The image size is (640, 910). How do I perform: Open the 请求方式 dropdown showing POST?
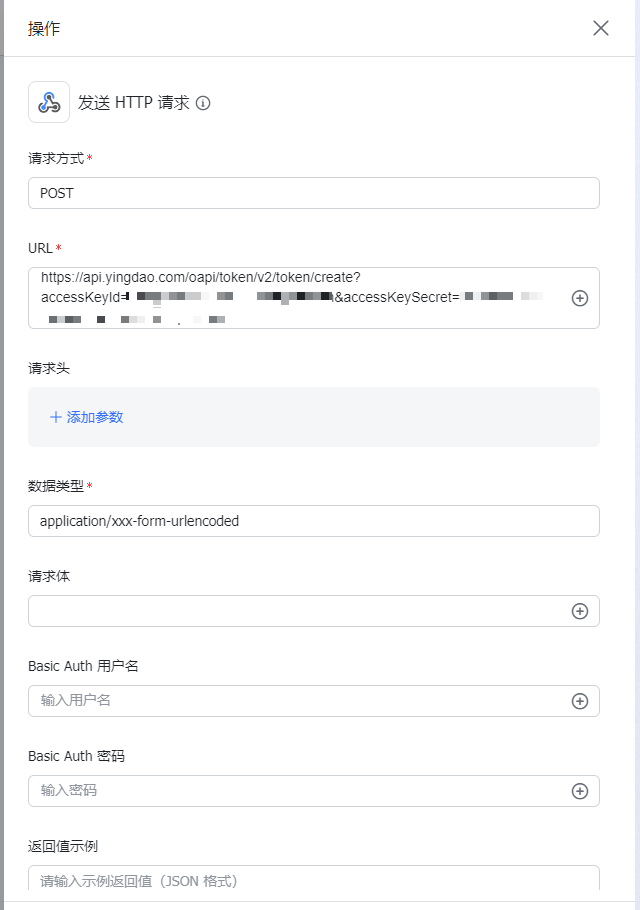313,193
